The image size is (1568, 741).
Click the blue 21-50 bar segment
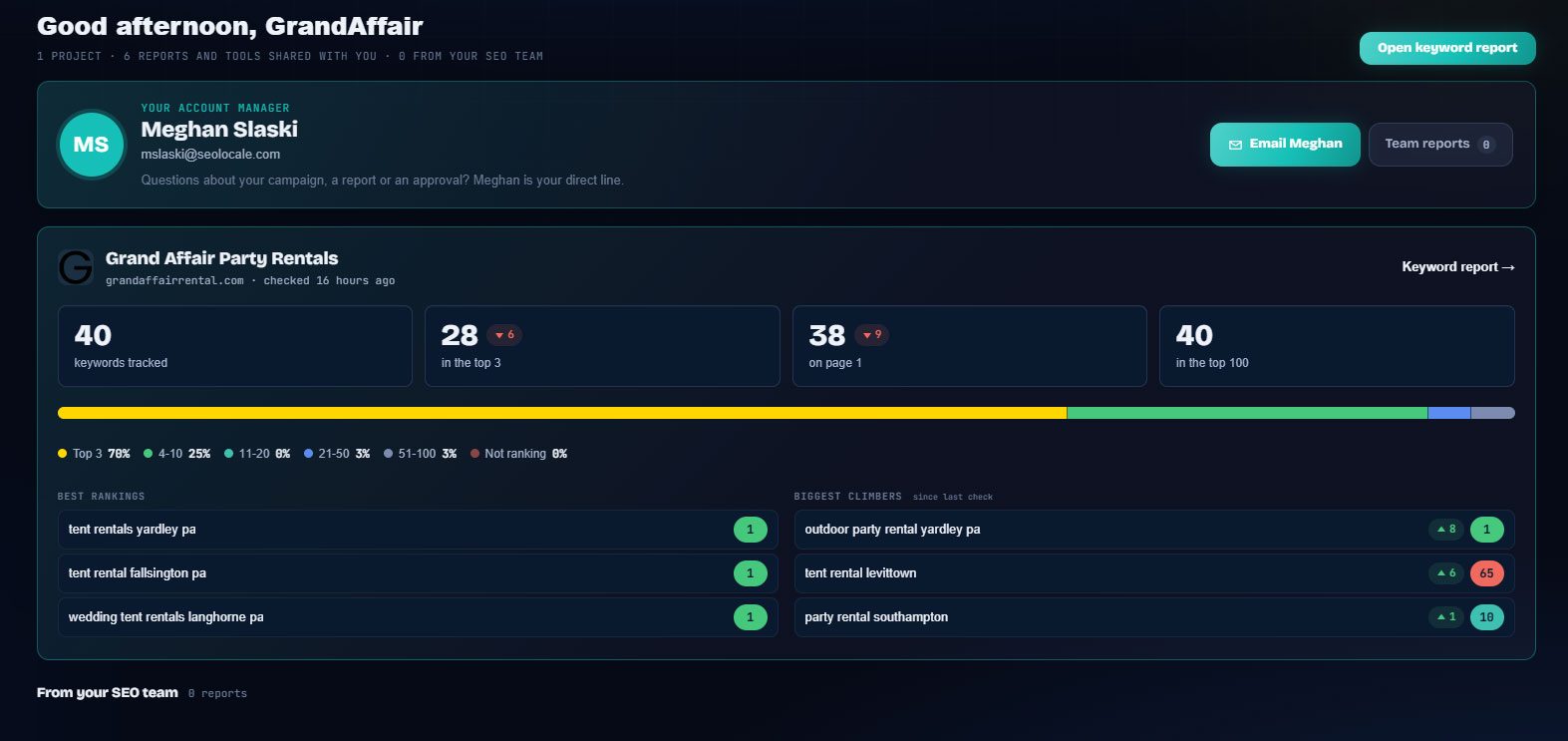(1449, 413)
